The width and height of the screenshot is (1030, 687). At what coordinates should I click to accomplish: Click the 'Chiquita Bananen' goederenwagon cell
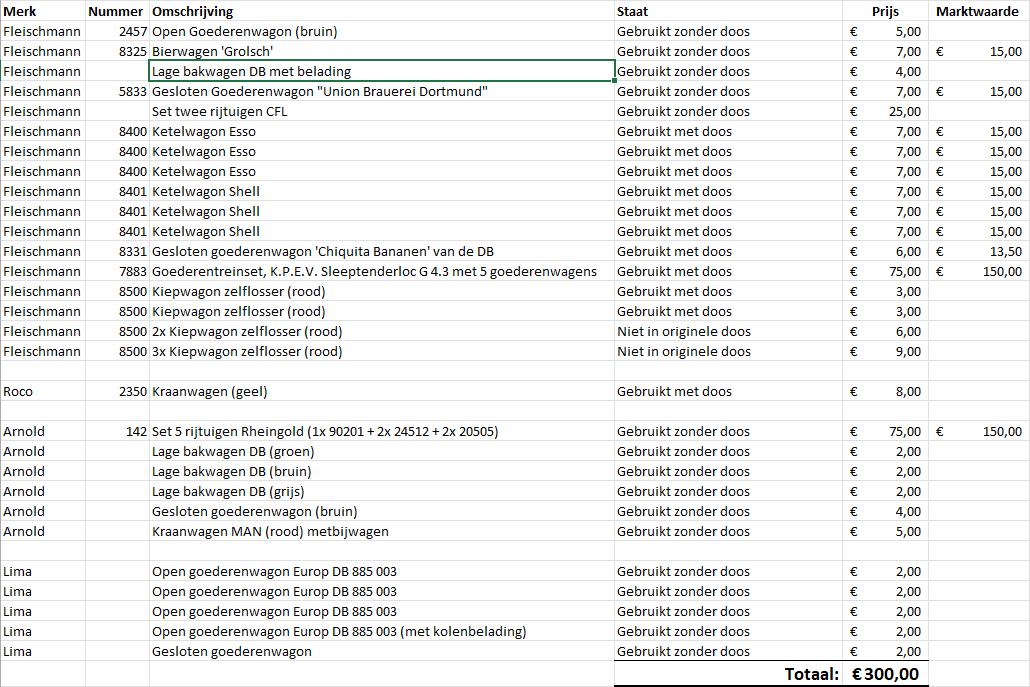[x=382, y=252]
